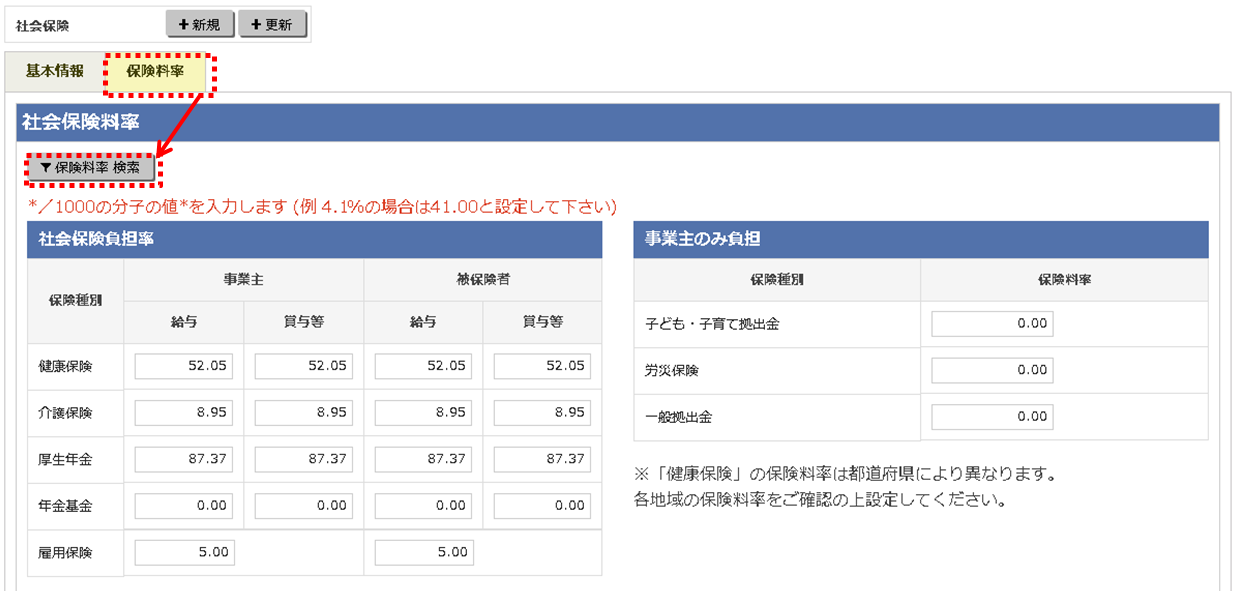Click the 年金基金 事業主 給与 field
Screen dimensions: 1249x591
click(x=184, y=505)
